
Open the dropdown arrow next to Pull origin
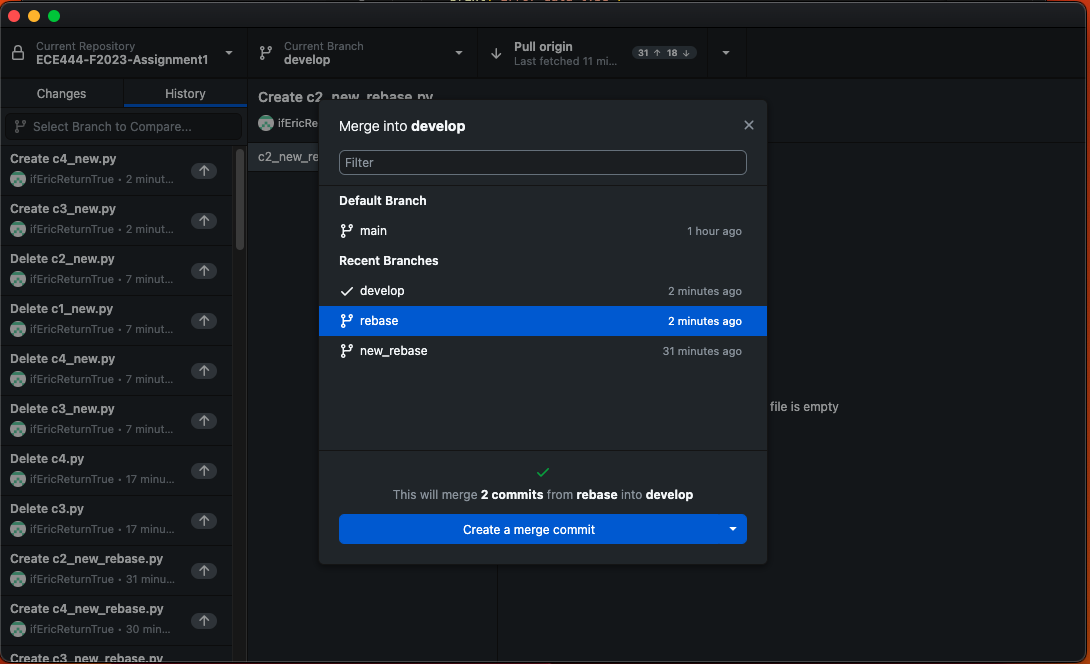(726, 53)
